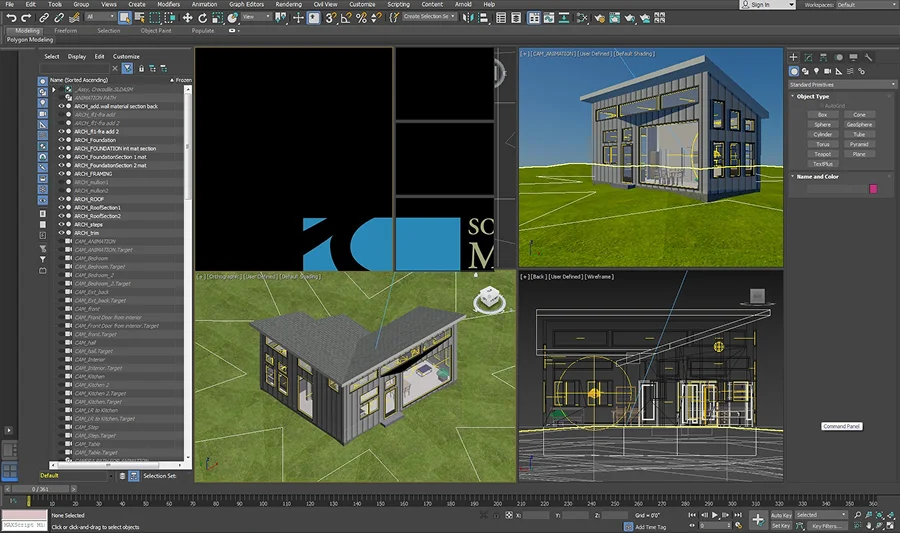Viewport: 900px width, 533px height.
Task: Hide the ARCH_Foundation object via eye icon
Action: [x=61, y=140]
